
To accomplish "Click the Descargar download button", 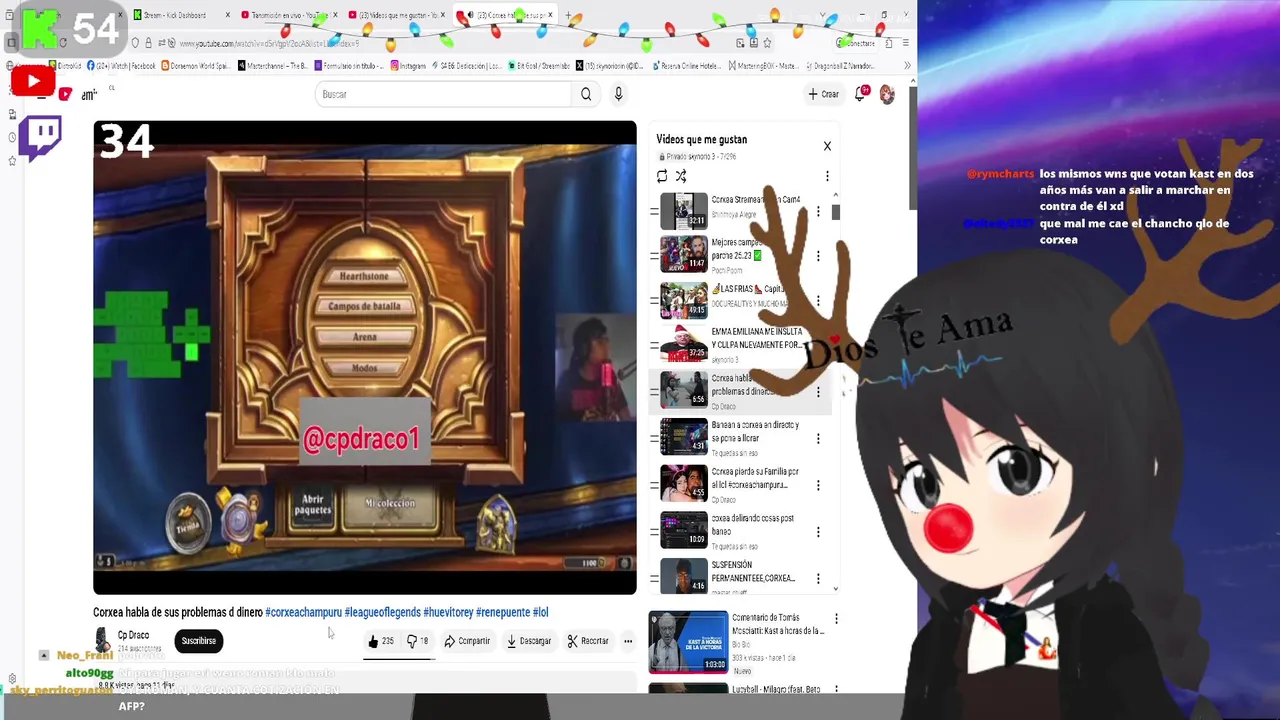I will [x=529, y=641].
